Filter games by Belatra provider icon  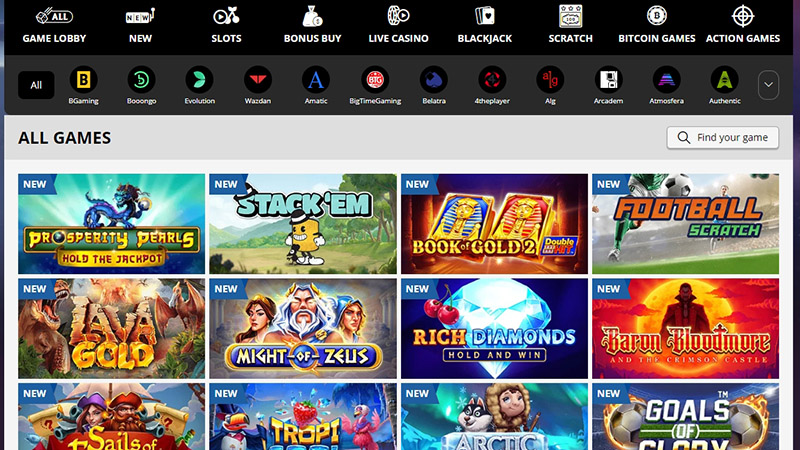(434, 80)
